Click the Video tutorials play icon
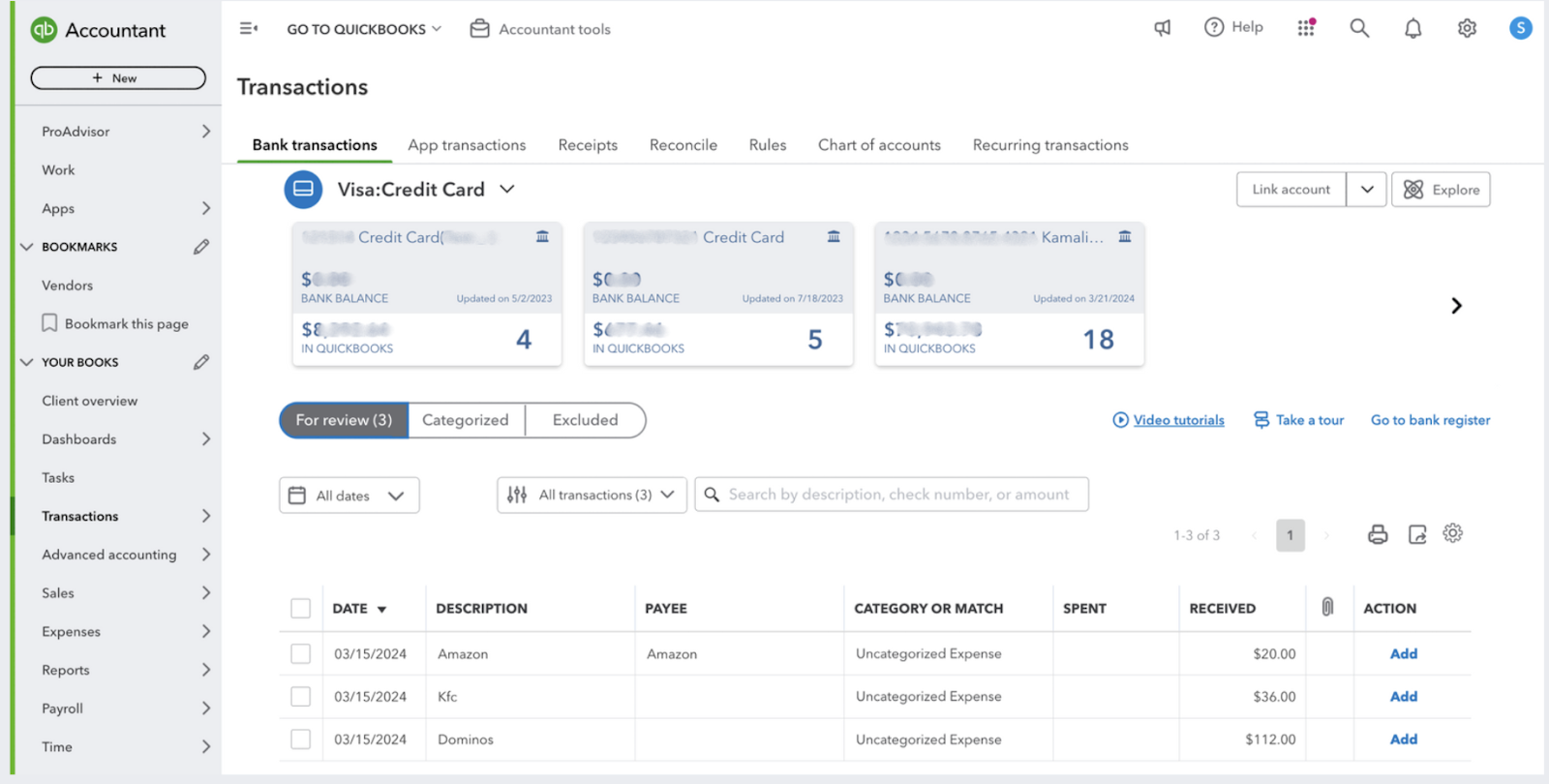1549x784 pixels. tap(1120, 420)
